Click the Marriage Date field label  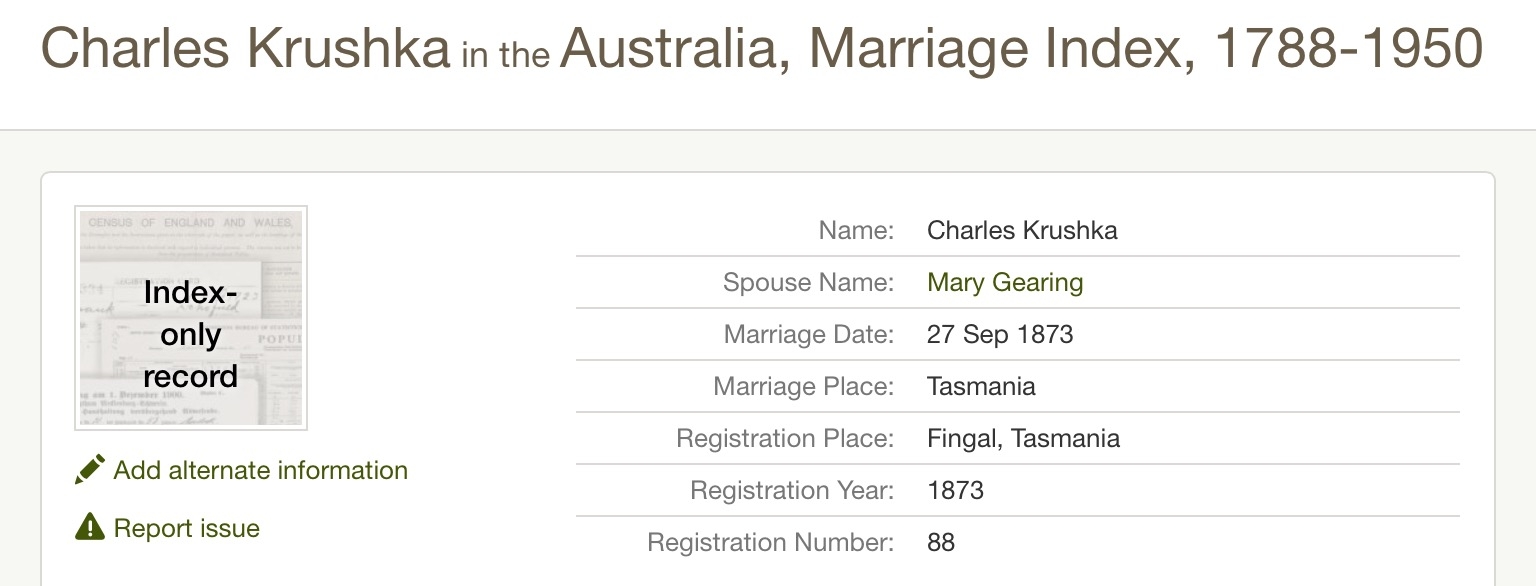[x=808, y=334]
